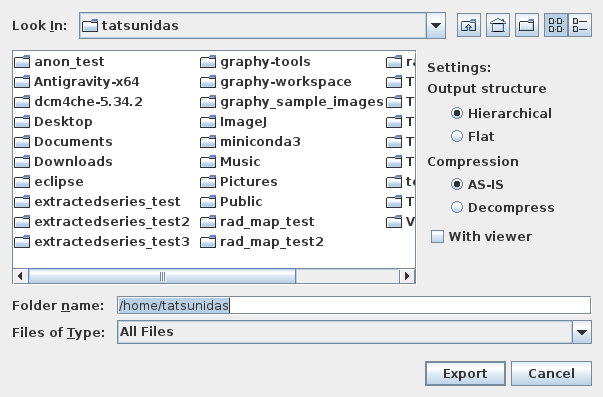The height and width of the screenshot is (397, 603).
Task: Click the graphy-tools folder icon
Action: coord(208,62)
